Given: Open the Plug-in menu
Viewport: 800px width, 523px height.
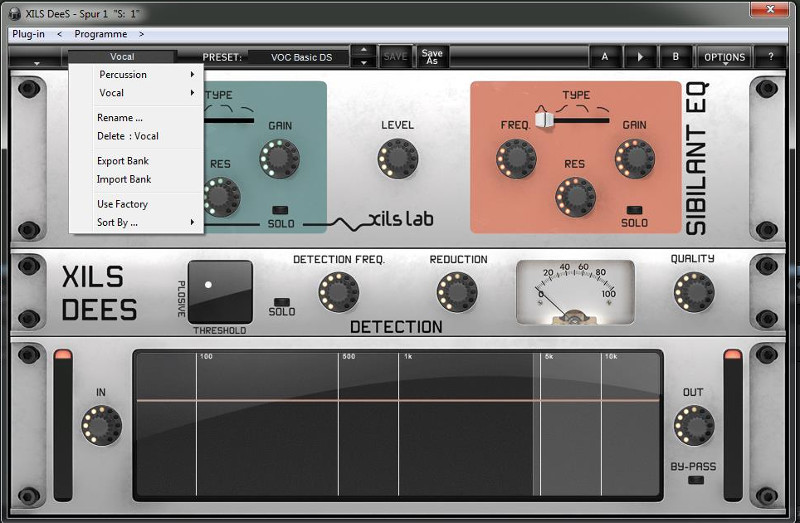Looking at the screenshot, I should (x=29, y=34).
